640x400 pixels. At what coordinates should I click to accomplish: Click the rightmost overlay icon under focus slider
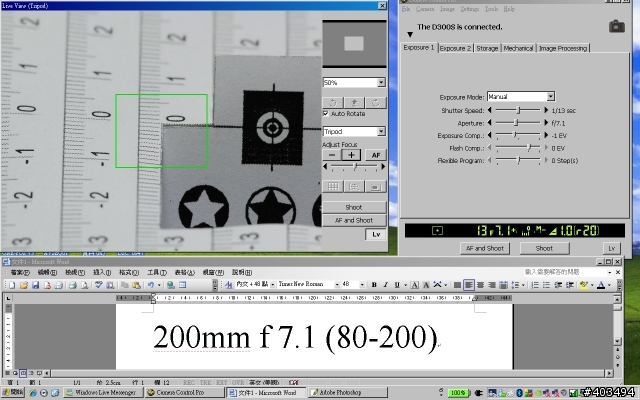coord(376,187)
